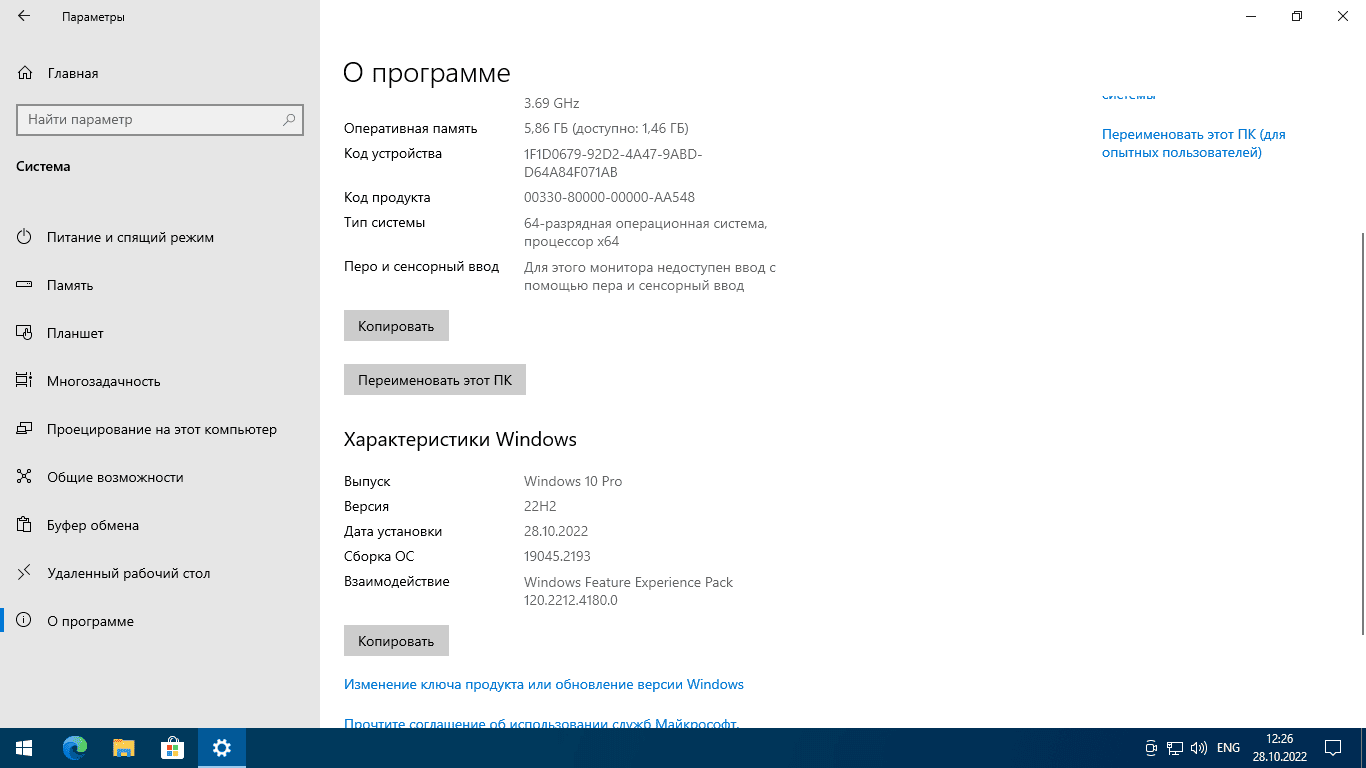
Task: Click the search magnifier icon
Action: click(x=289, y=119)
